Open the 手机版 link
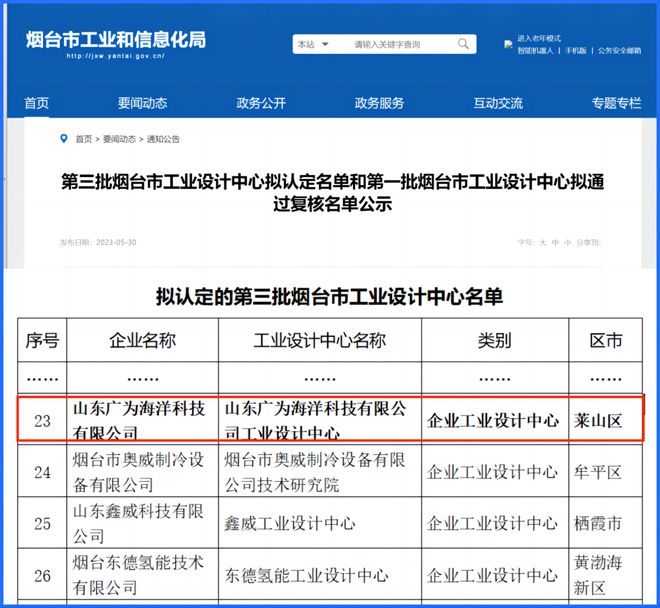The width and height of the screenshot is (660, 608). click(575, 51)
